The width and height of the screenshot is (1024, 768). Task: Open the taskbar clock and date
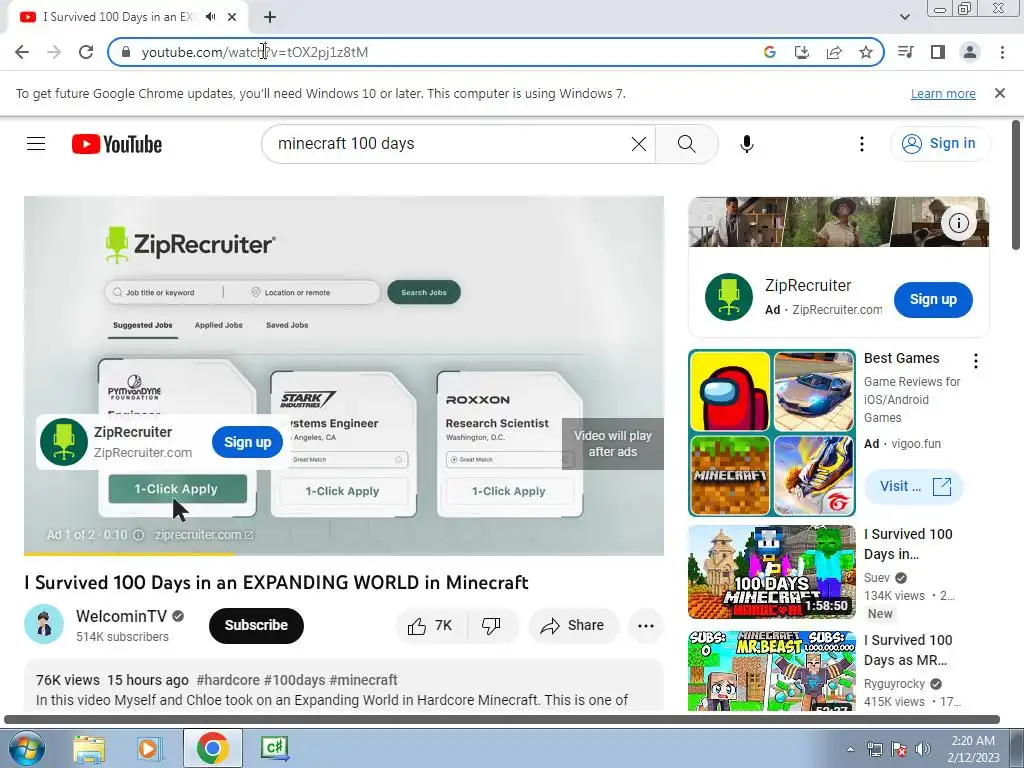[973, 749]
